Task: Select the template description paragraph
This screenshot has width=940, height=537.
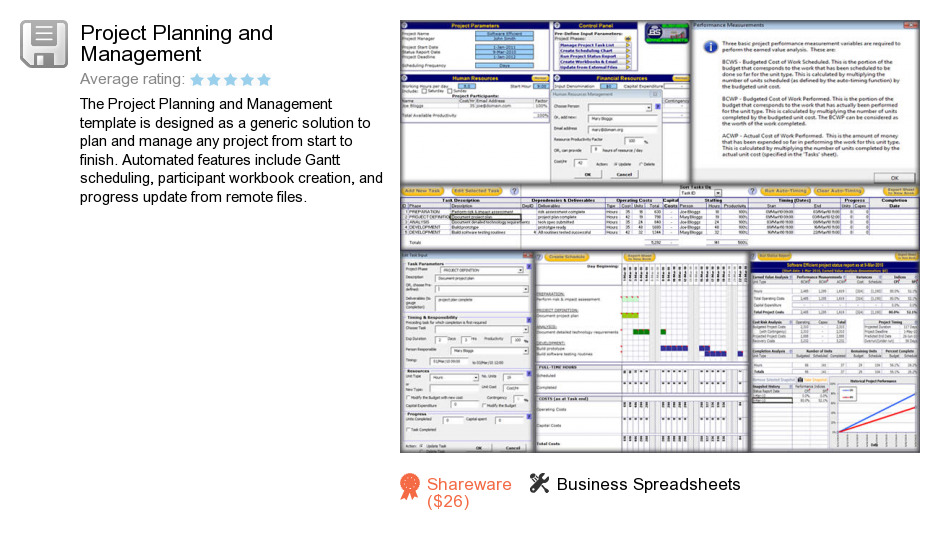Action: point(231,150)
